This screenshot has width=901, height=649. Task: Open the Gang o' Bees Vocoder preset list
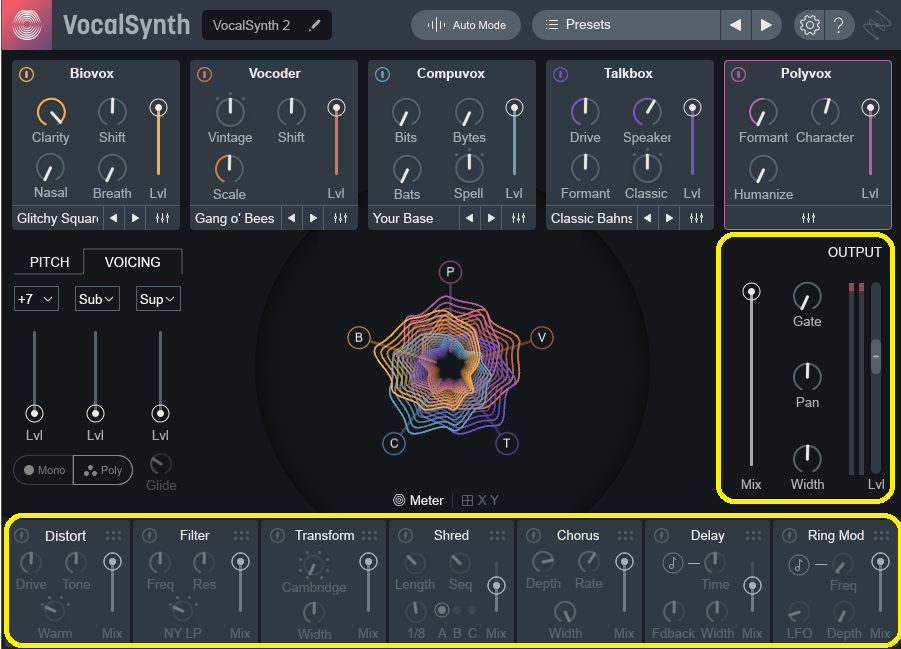pos(235,218)
